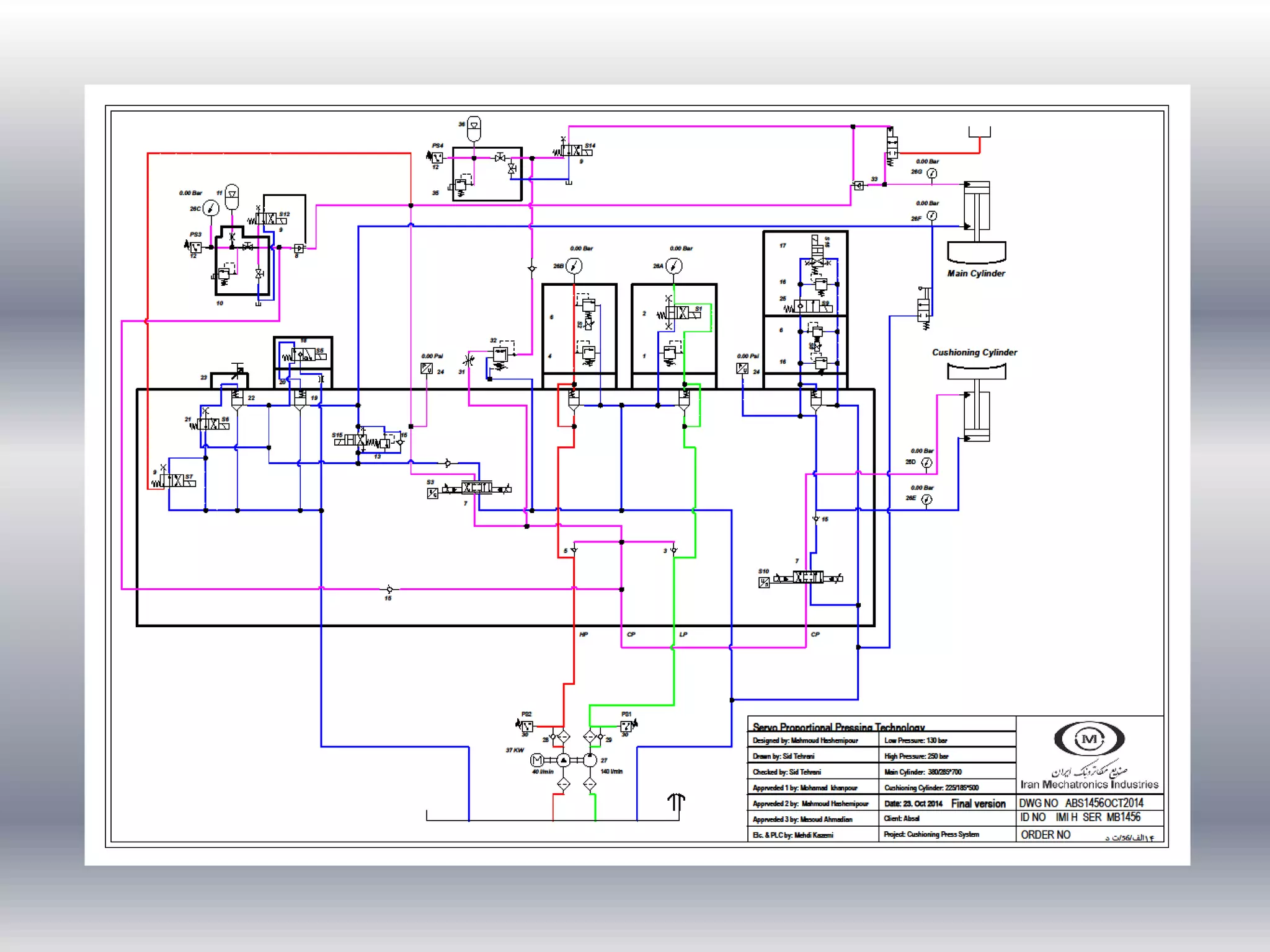This screenshot has width=1270, height=952.
Task: Click the 26C pressure gauge symbol
Action: 211,208
